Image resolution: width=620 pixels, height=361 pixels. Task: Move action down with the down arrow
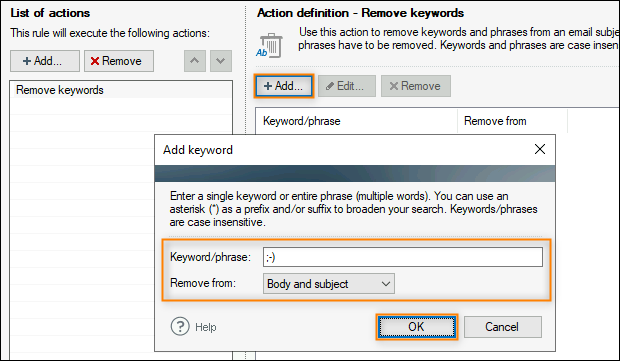coord(221,61)
